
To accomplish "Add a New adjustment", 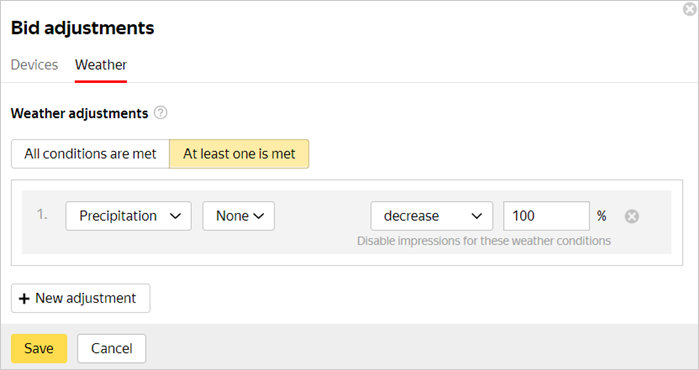I will (x=81, y=298).
